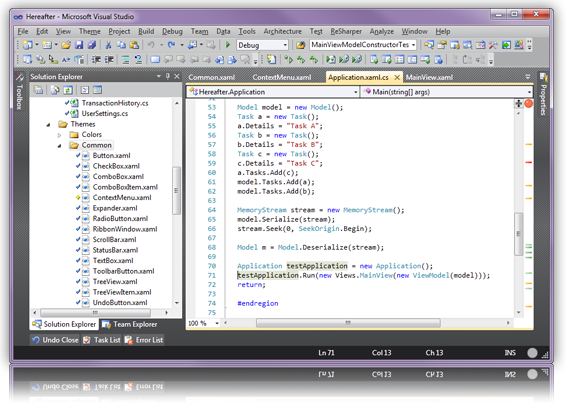Open the Toolbox side panel tab
This screenshot has height=403, width=566.
coord(19,92)
